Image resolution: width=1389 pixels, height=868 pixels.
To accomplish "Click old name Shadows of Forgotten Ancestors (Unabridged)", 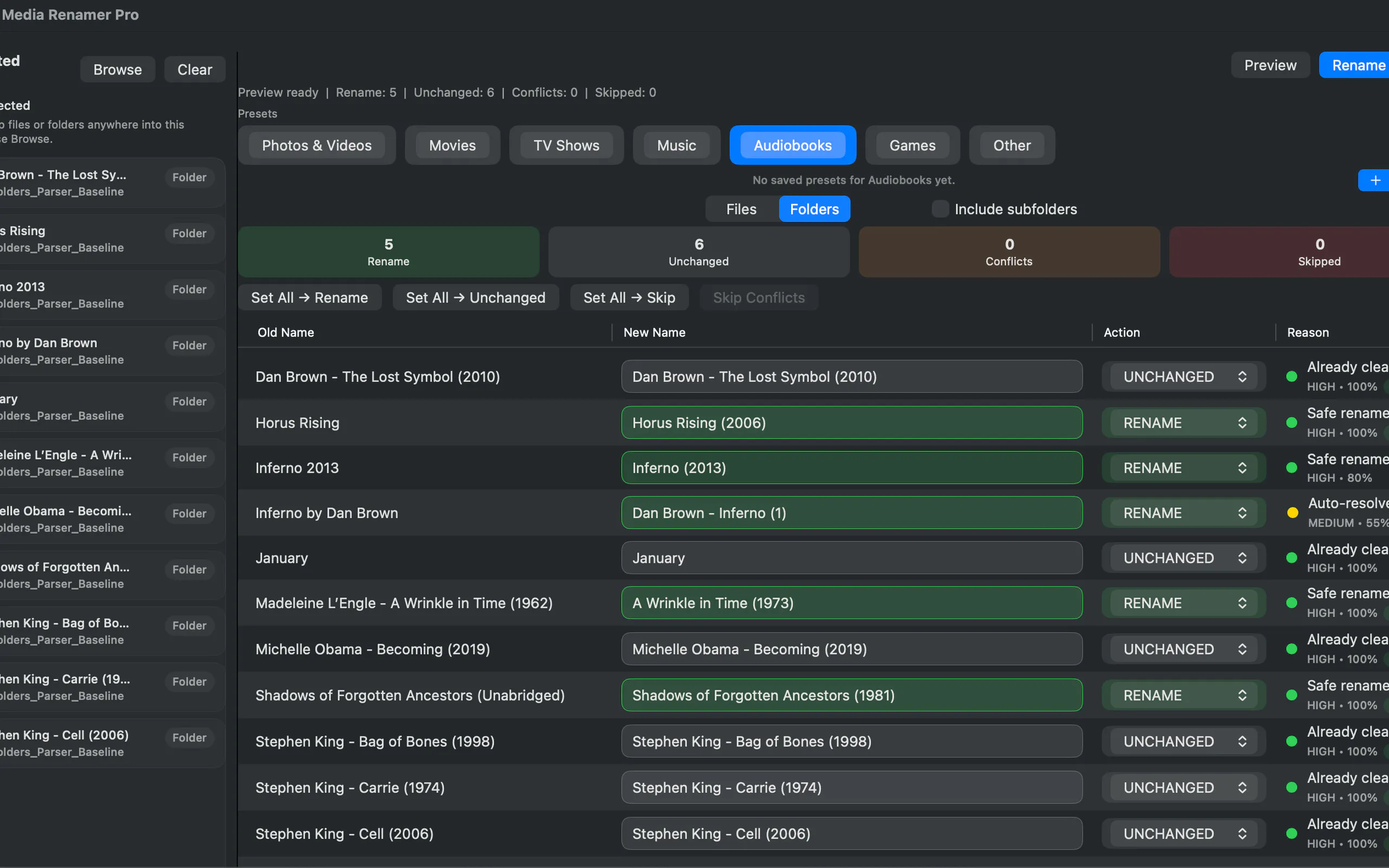I will coord(410,695).
